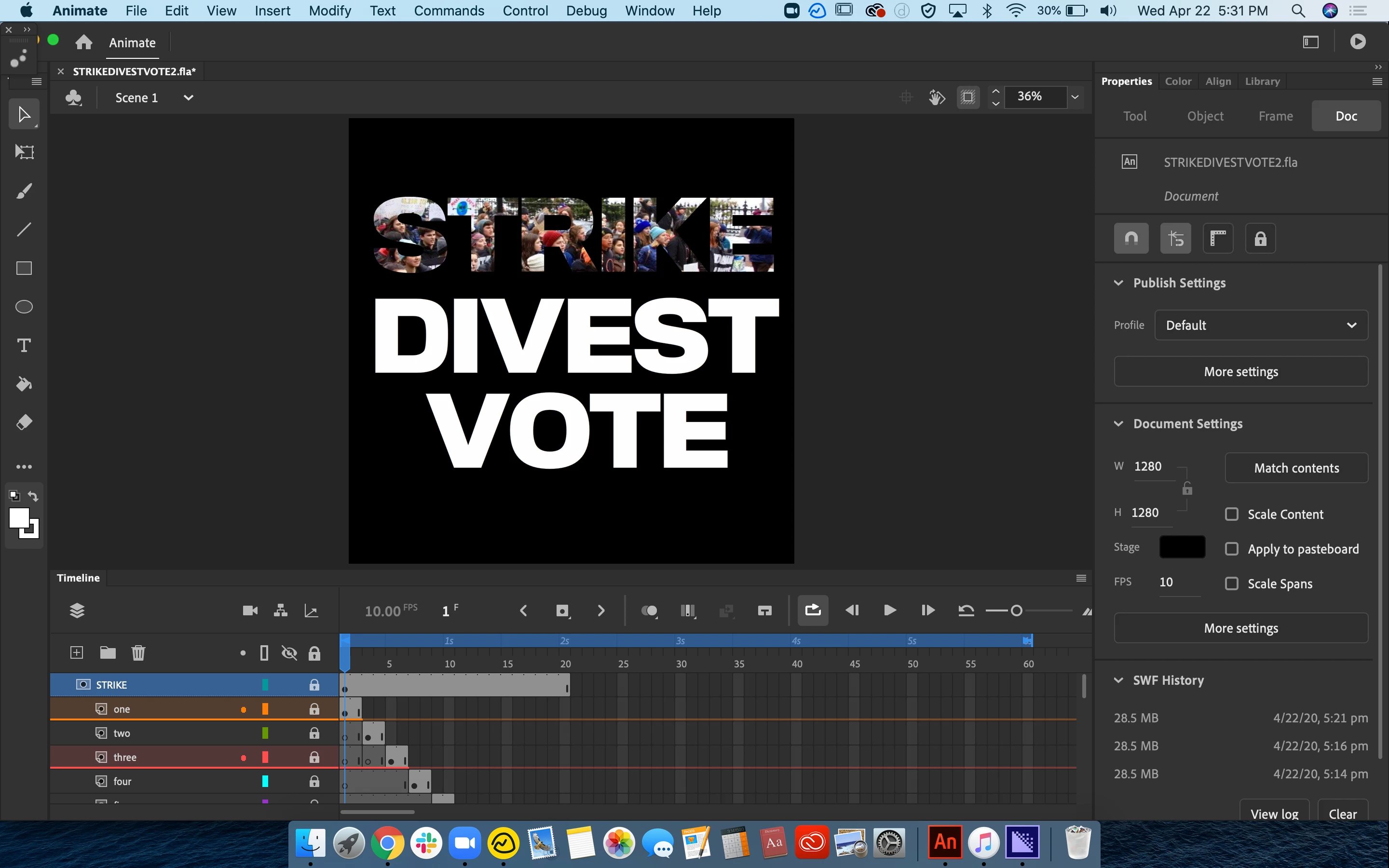The width and height of the screenshot is (1389, 868).
Task: Open the Stage color swatch
Action: (x=1182, y=547)
